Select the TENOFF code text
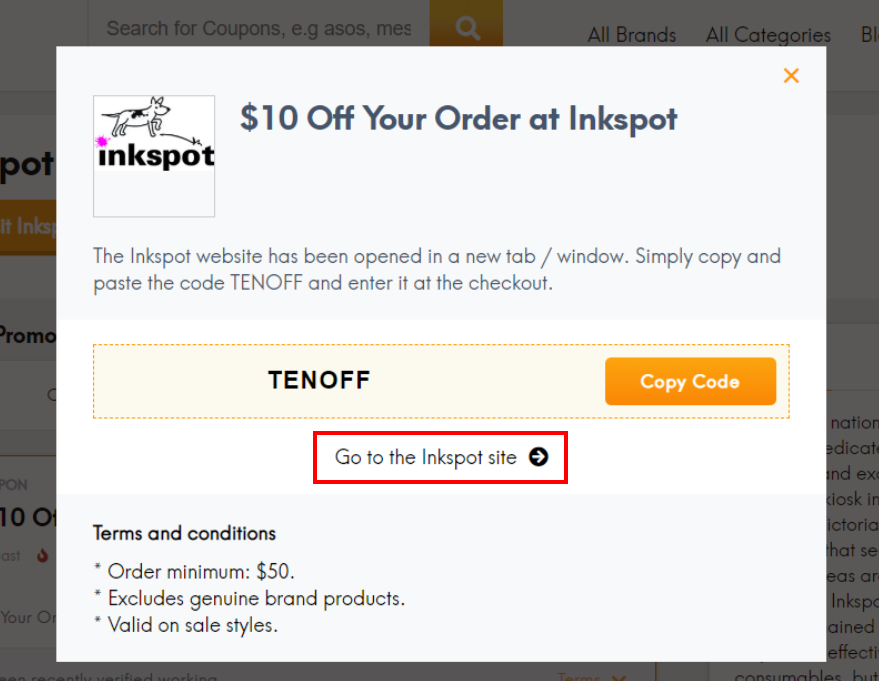The width and height of the screenshot is (879, 681). [x=319, y=380]
